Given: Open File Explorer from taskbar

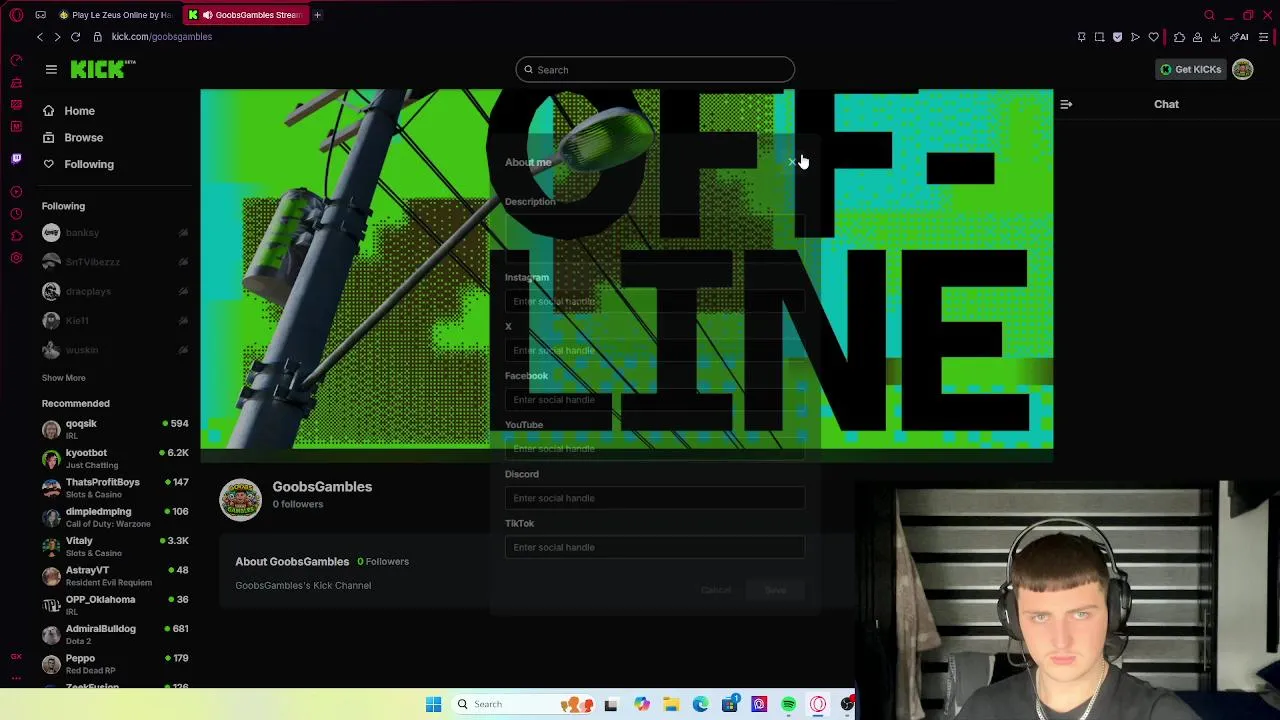Looking at the screenshot, I should tap(671, 704).
